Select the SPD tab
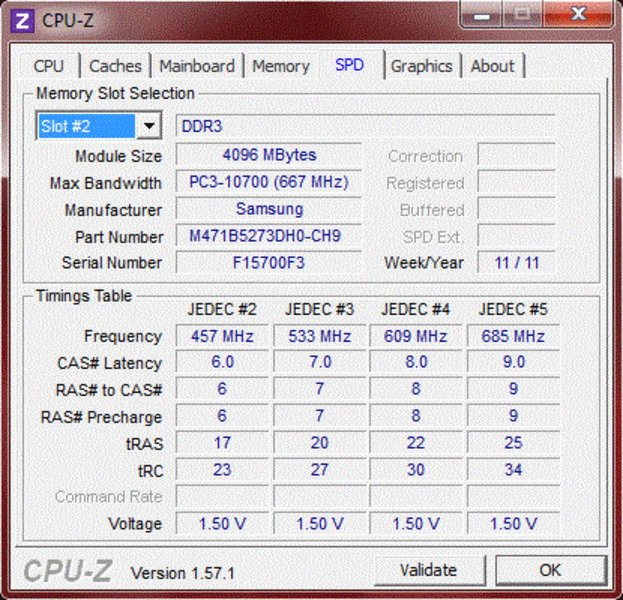 [x=349, y=64]
